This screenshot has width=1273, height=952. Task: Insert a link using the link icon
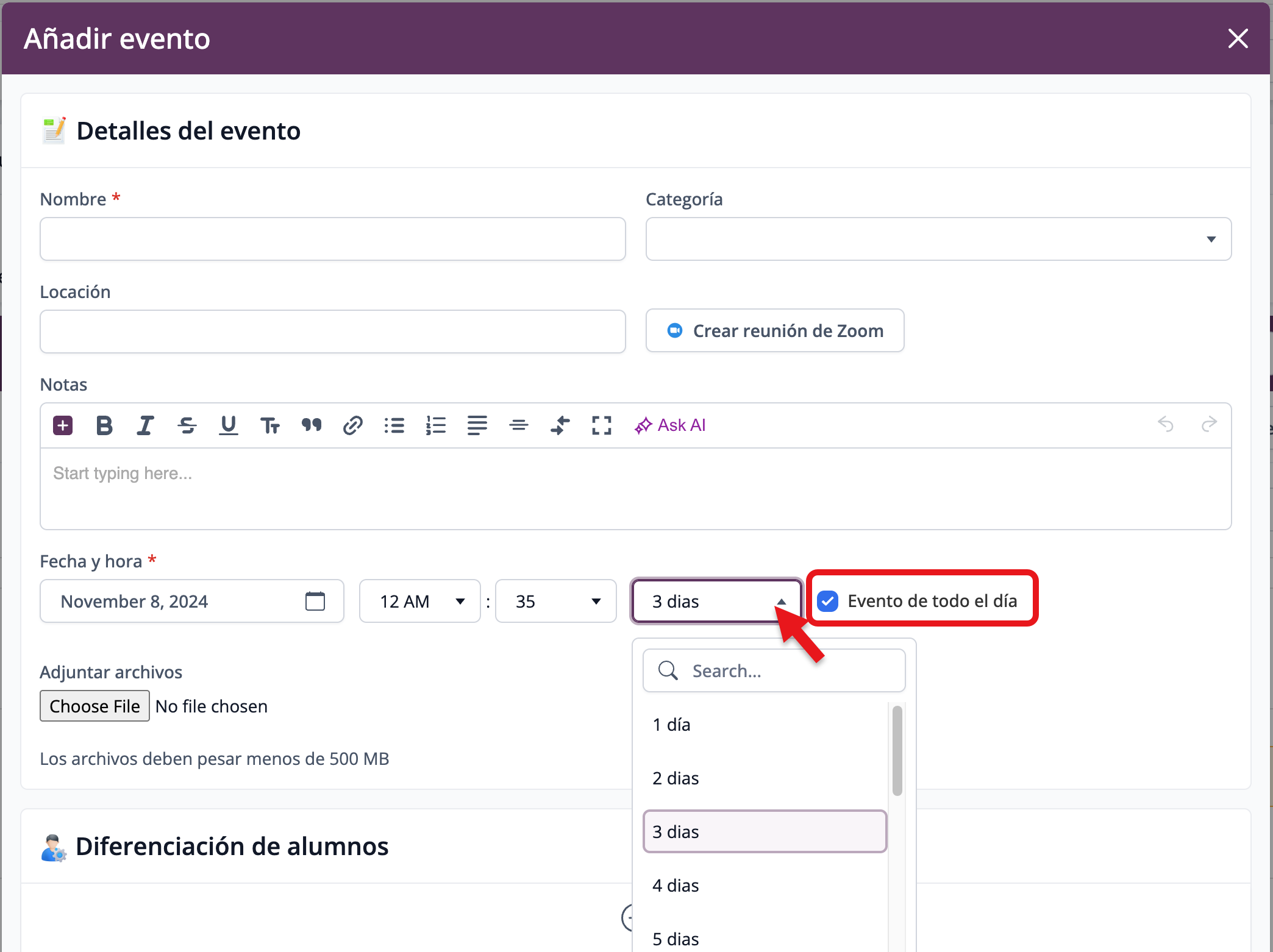pos(353,425)
